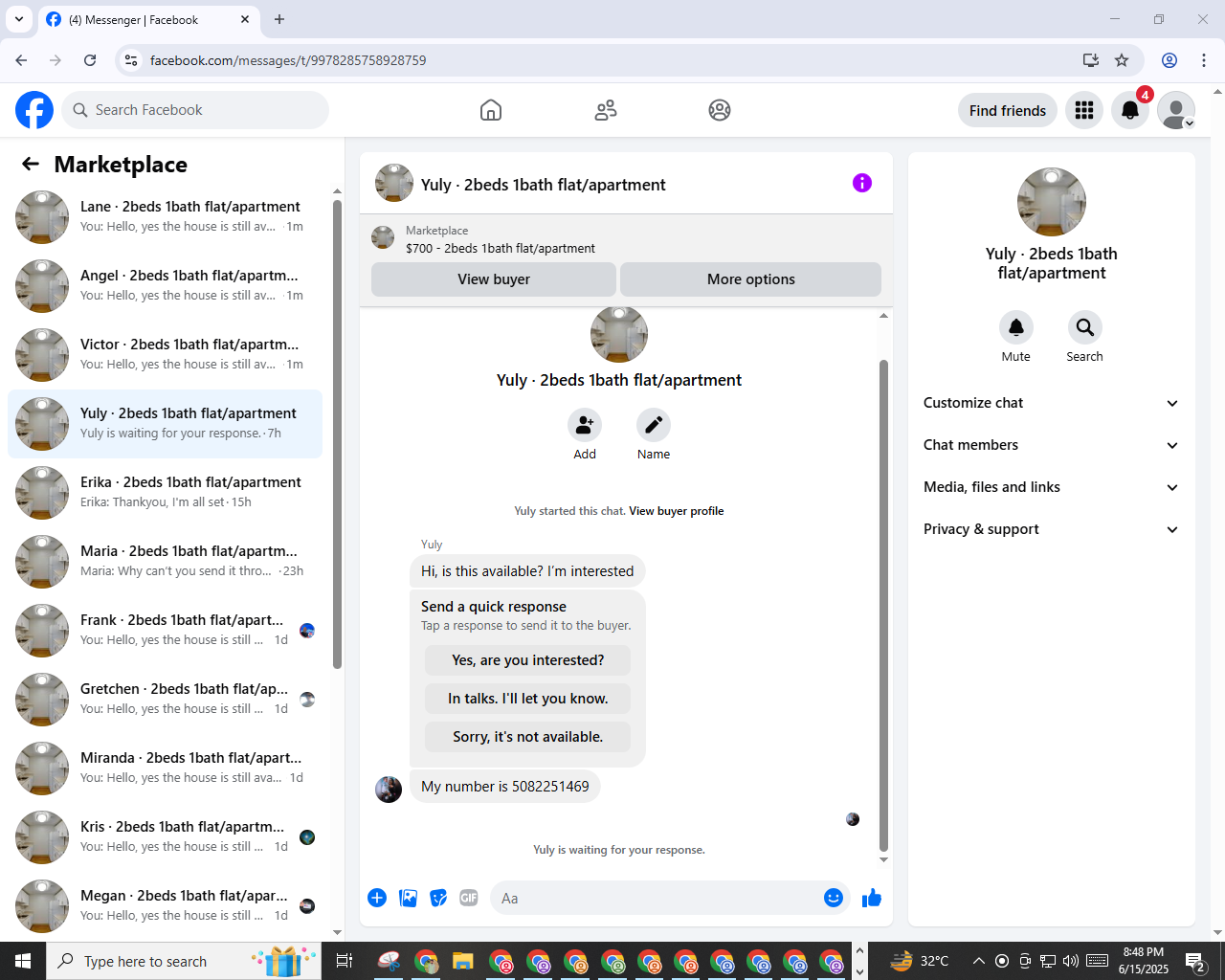This screenshot has height=980, width=1225.
Task: Open the tab search dropdown in Chrome
Action: 19,19
